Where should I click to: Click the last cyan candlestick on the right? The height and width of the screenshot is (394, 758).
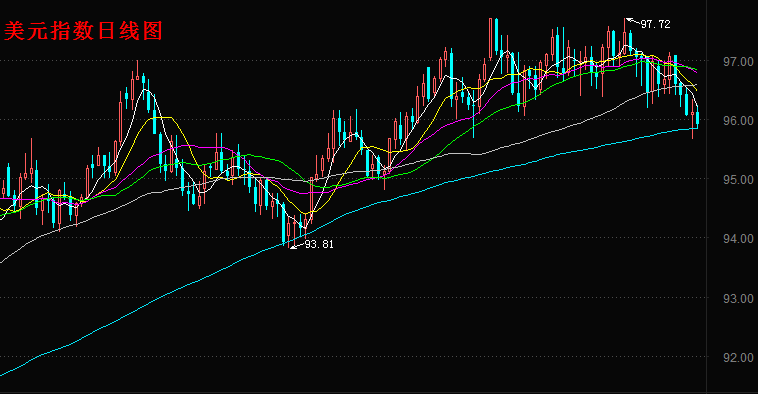tap(698, 118)
